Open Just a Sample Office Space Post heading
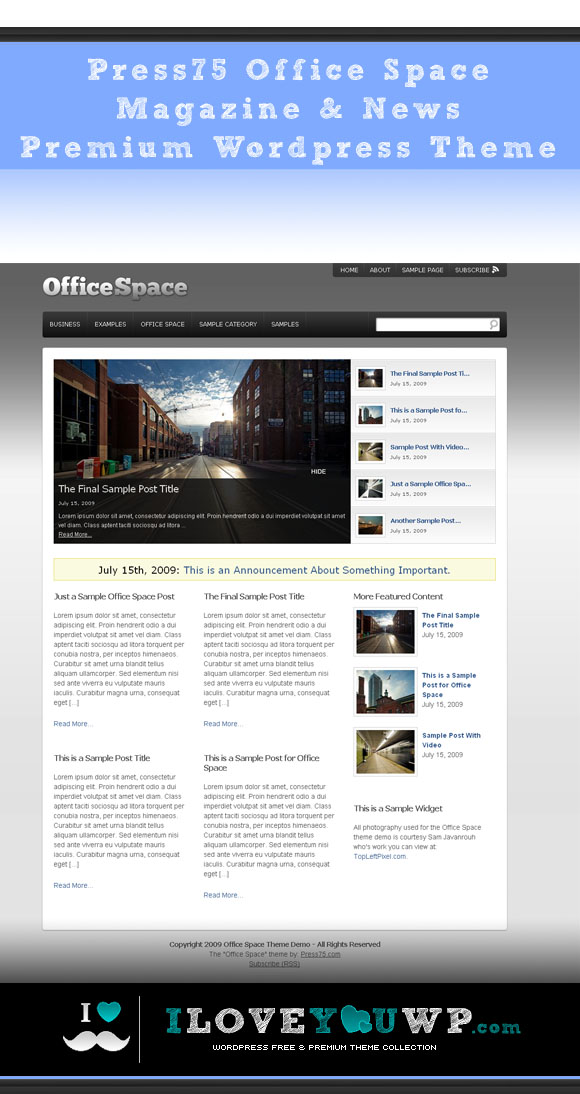The height and width of the screenshot is (1094, 580). (x=114, y=597)
